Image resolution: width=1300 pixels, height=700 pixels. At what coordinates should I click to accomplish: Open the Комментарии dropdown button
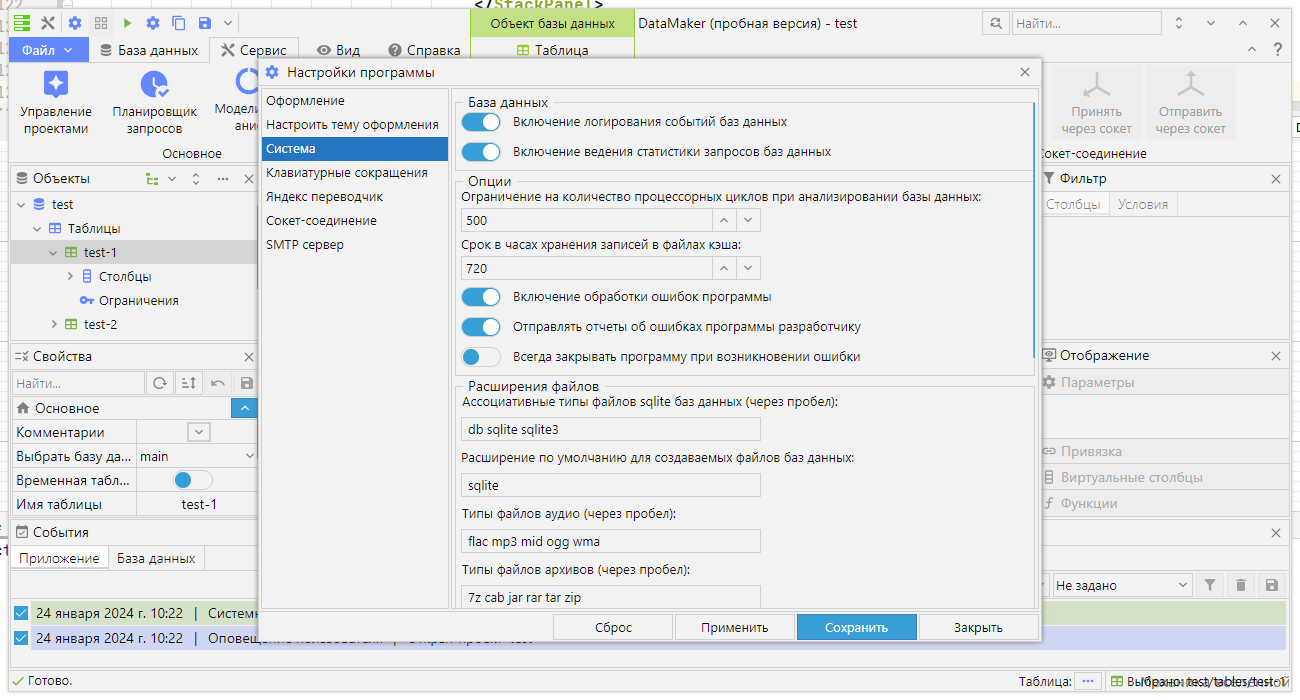(x=199, y=432)
